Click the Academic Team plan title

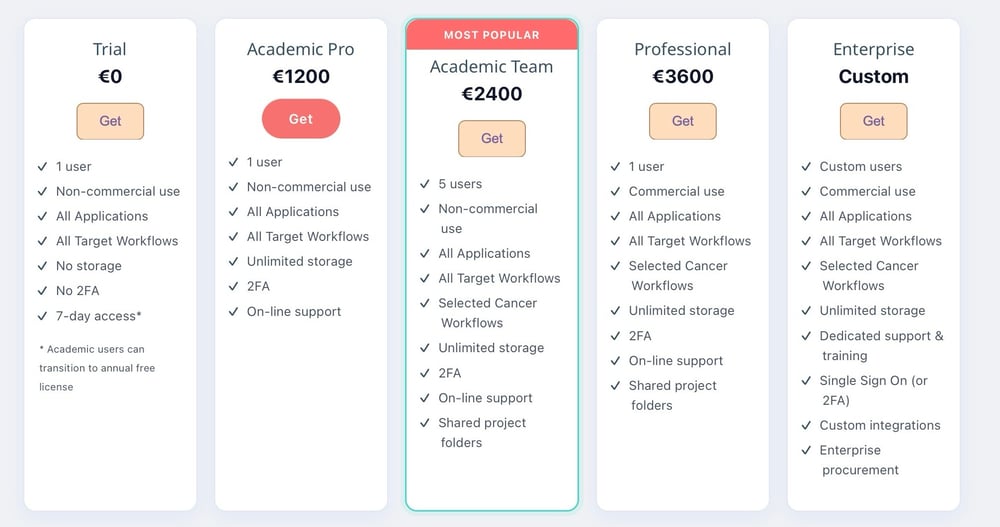coord(492,67)
